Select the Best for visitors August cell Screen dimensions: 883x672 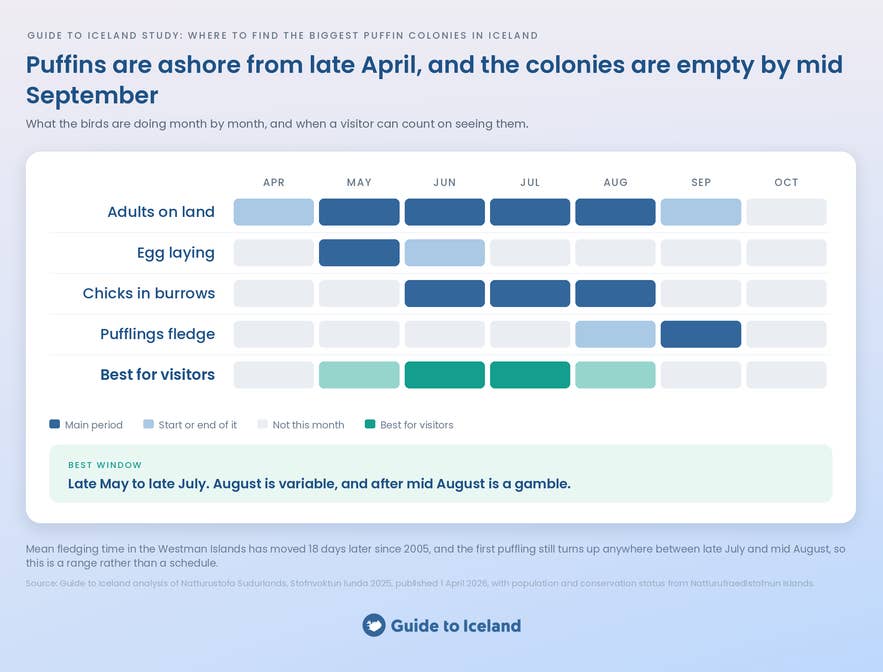coord(616,375)
